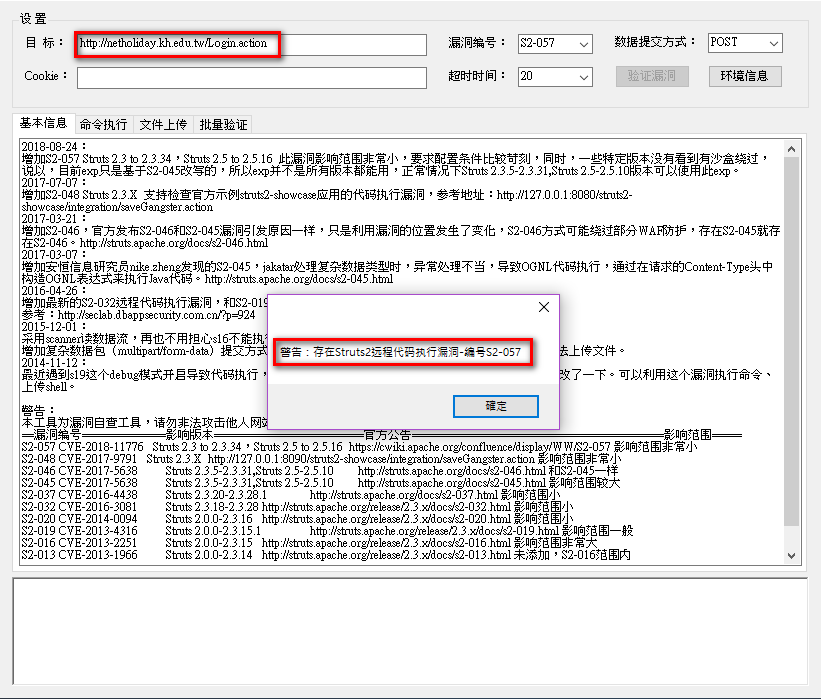The width and height of the screenshot is (821, 699).
Task: Click the S2-057 CVE-2018-11776 row
Action: click(x=359, y=447)
